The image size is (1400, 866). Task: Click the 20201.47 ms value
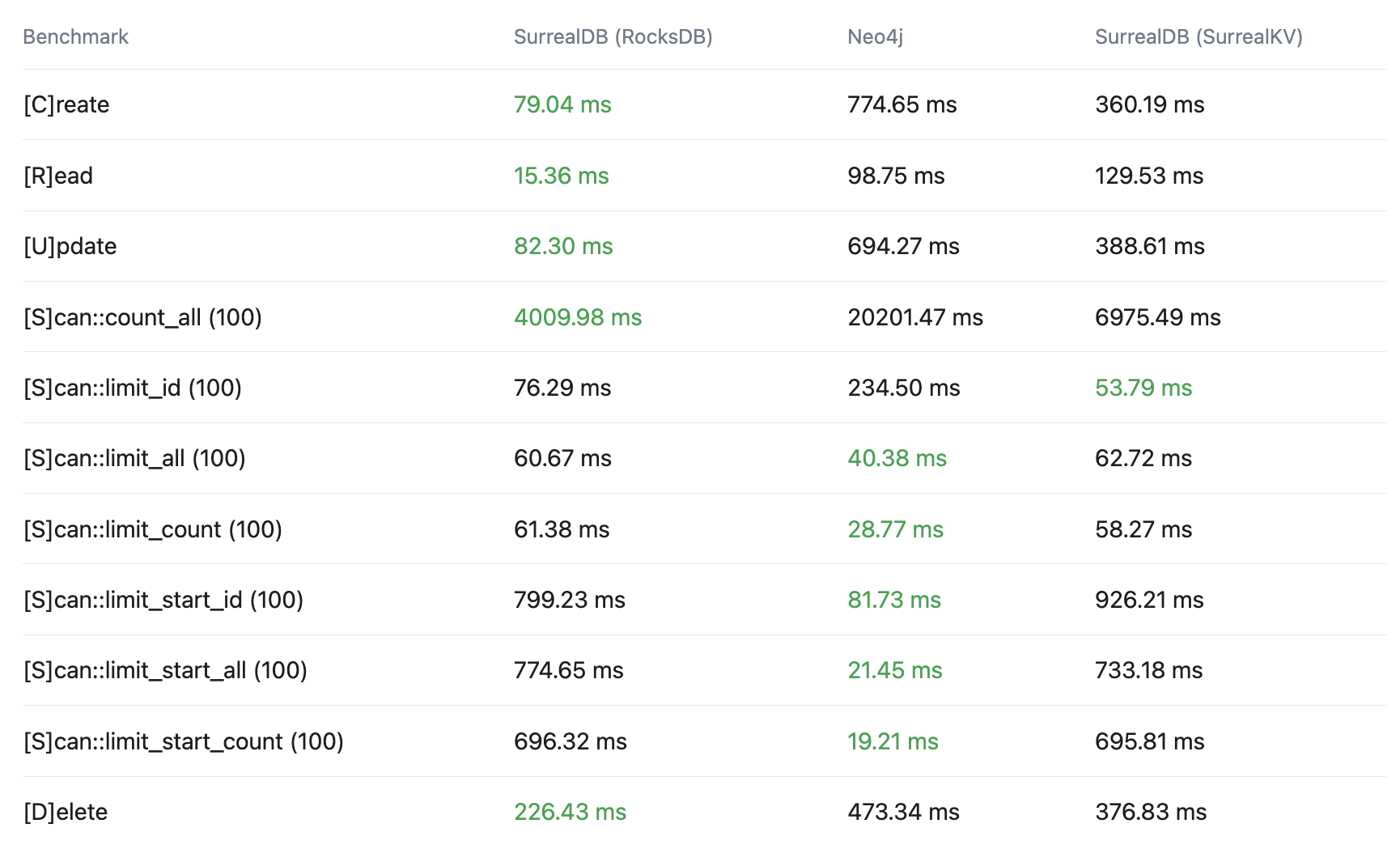[915, 317]
